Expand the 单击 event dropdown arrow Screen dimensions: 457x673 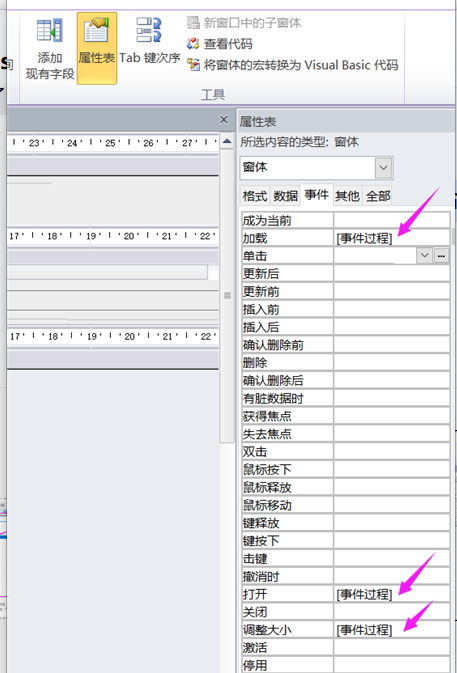[424, 255]
